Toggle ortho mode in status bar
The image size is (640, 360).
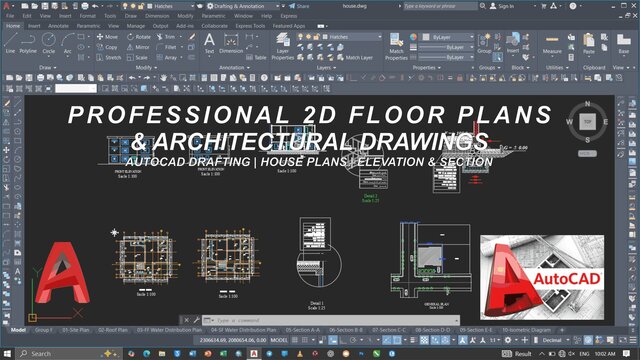[343, 340]
